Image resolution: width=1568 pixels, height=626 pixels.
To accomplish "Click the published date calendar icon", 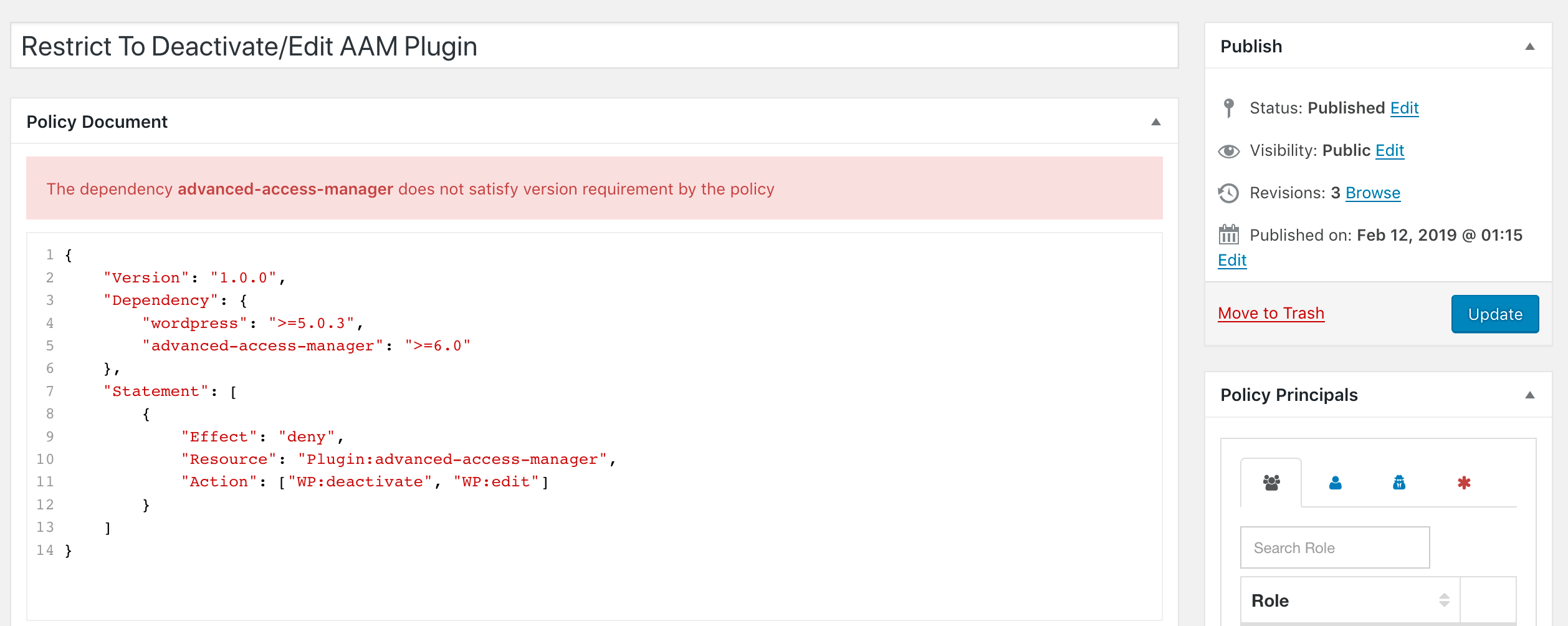I will (1228, 234).
